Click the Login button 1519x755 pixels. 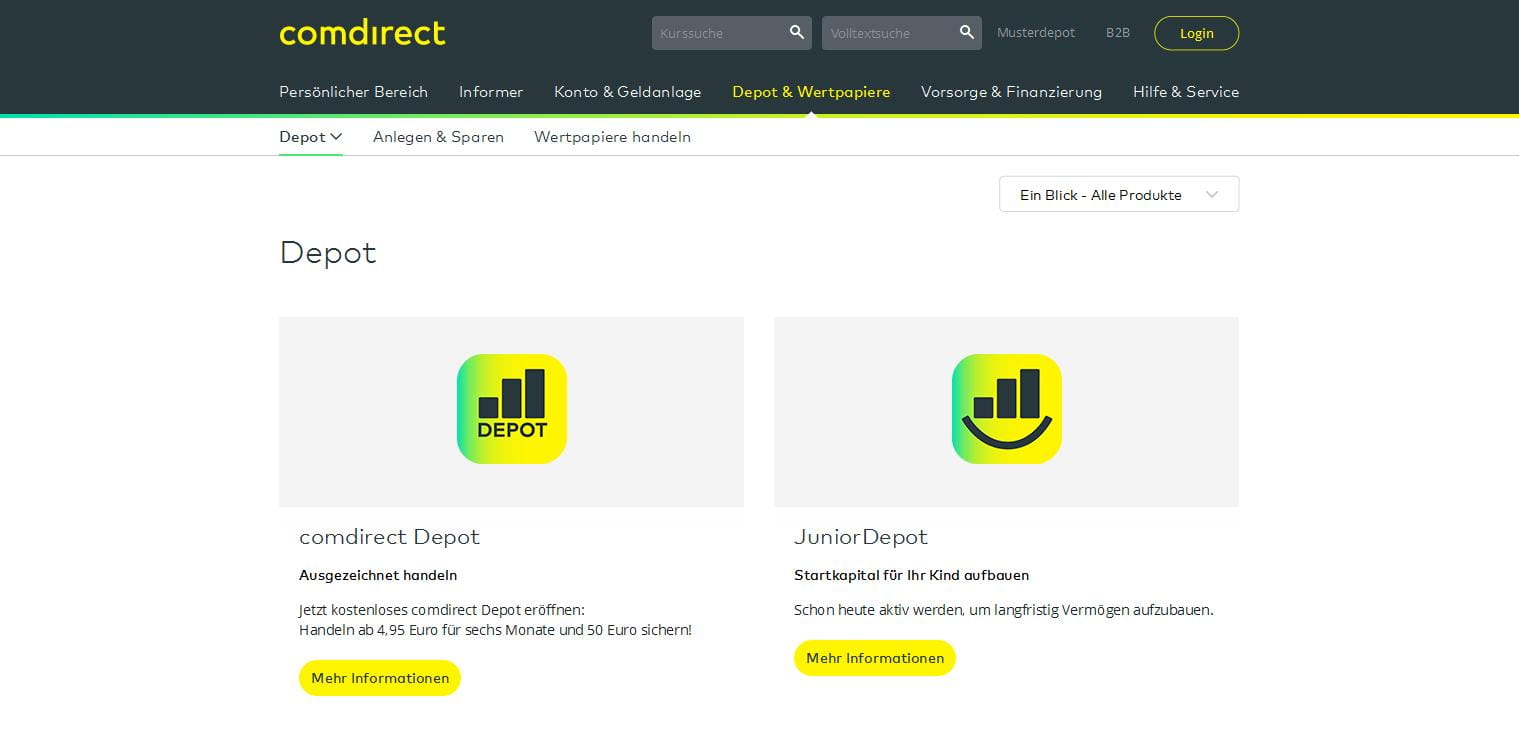1196,33
